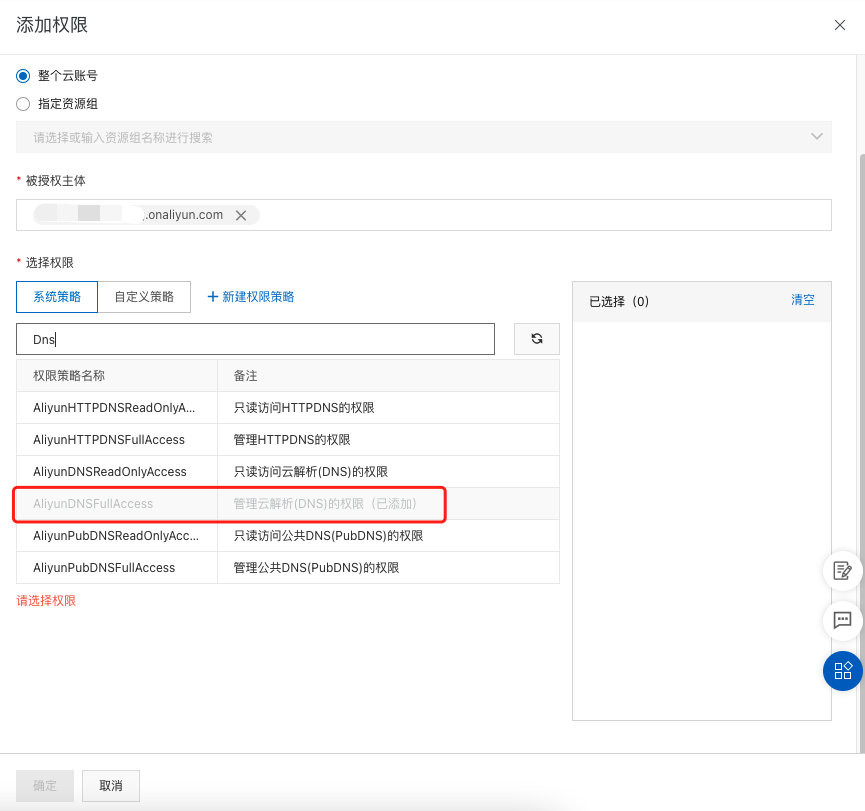865x811 pixels.
Task: Select the AliyunHTTPDNSReadOnlyA... policy row
Action: (288, 408)
